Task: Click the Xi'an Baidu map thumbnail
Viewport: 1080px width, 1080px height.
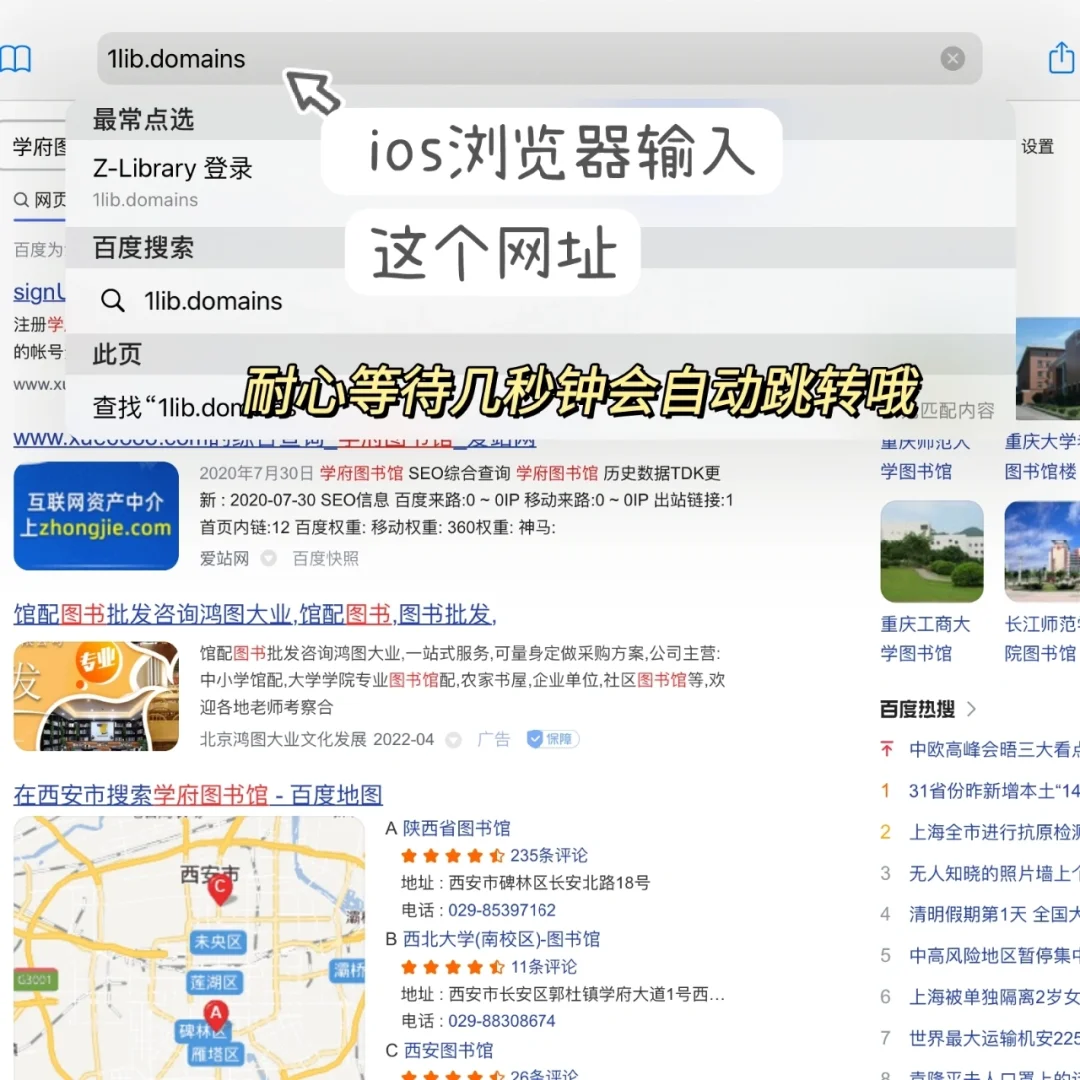Action: (x=189, y=947)
